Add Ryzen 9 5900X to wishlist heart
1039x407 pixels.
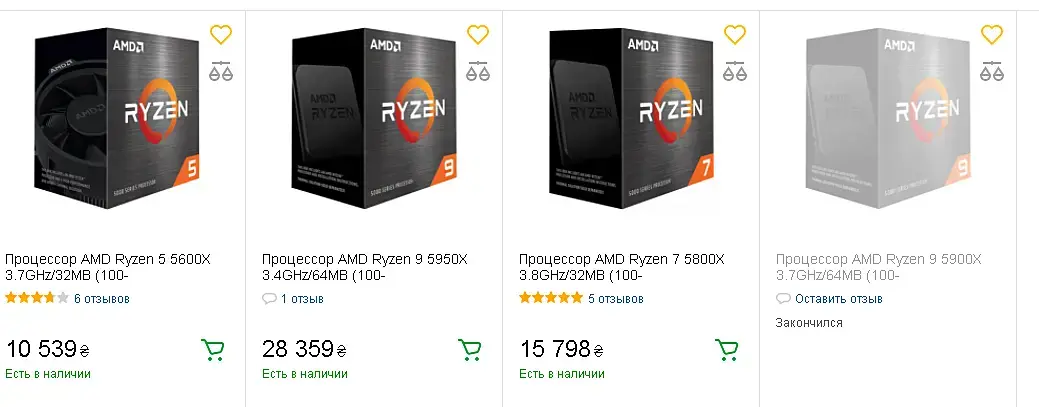click(991, 34)
